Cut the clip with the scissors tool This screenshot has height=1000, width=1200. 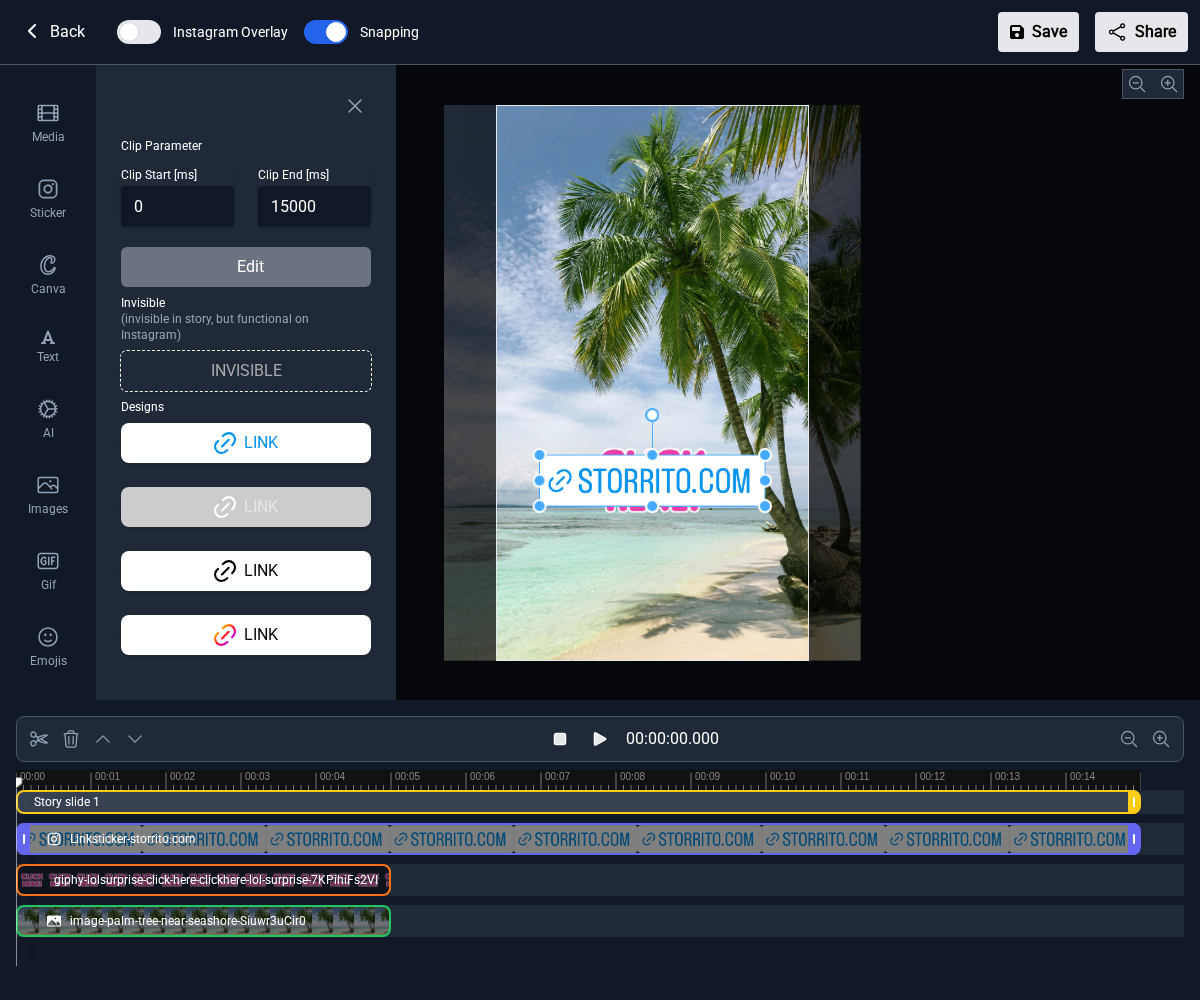click(x=38, y=739)
